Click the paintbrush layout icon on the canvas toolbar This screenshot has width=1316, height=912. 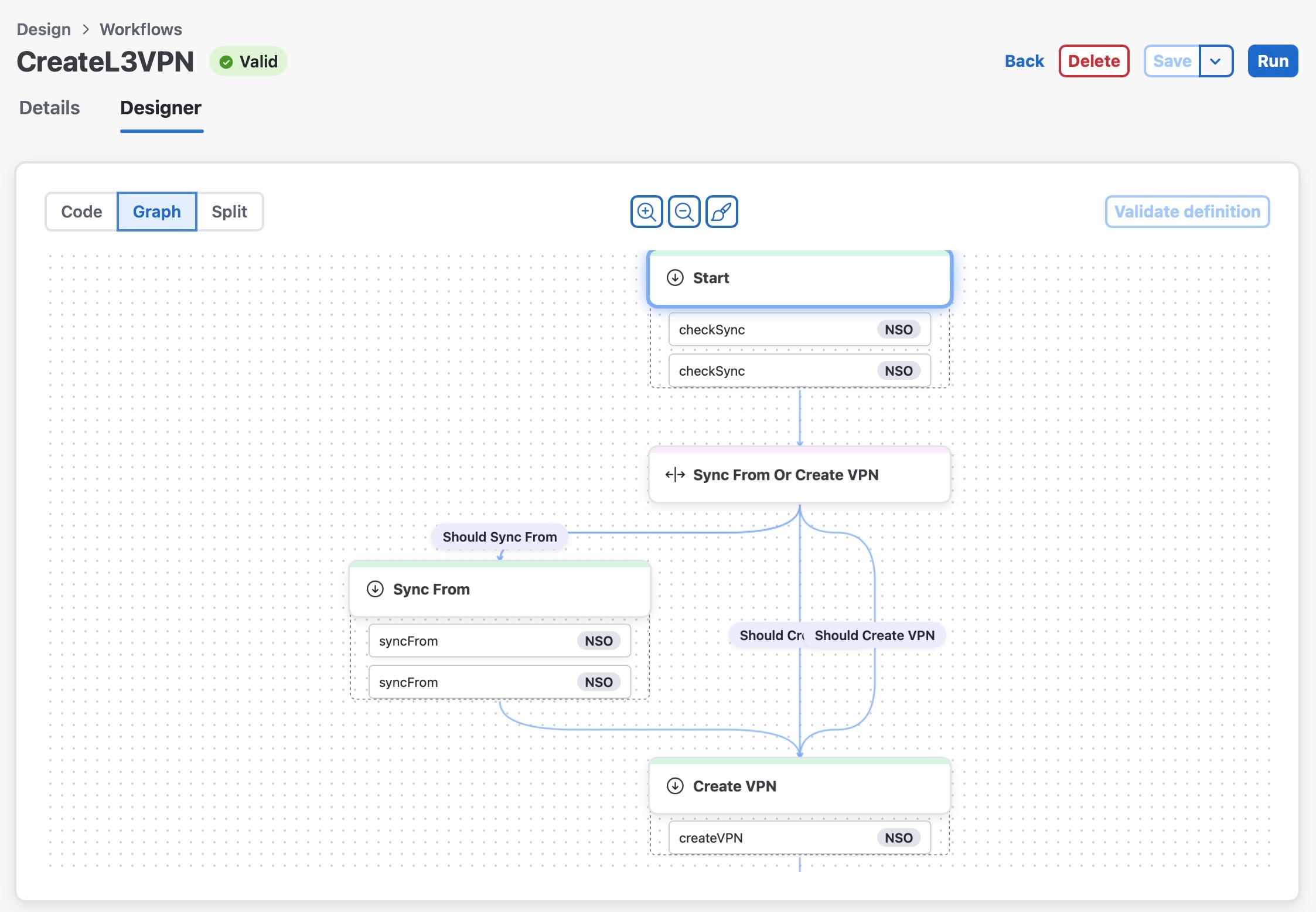tap(721, 212)
